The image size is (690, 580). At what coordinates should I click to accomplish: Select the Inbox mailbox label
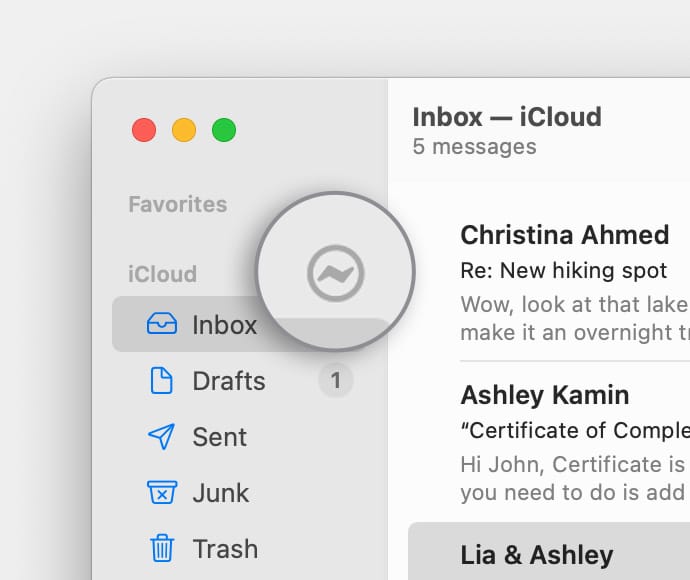224,325
